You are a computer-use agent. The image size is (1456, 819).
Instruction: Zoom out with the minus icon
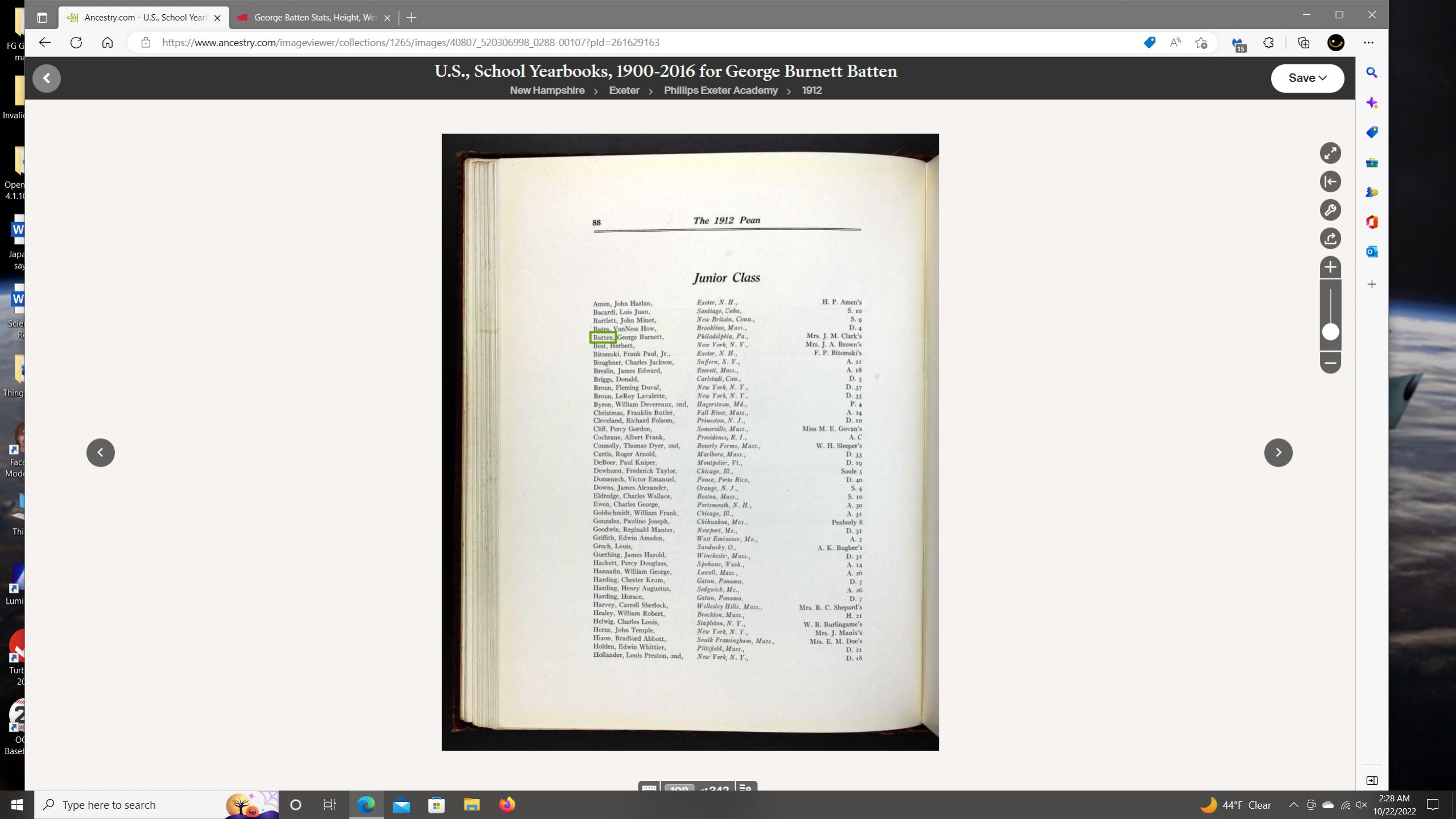point(1330,363)
